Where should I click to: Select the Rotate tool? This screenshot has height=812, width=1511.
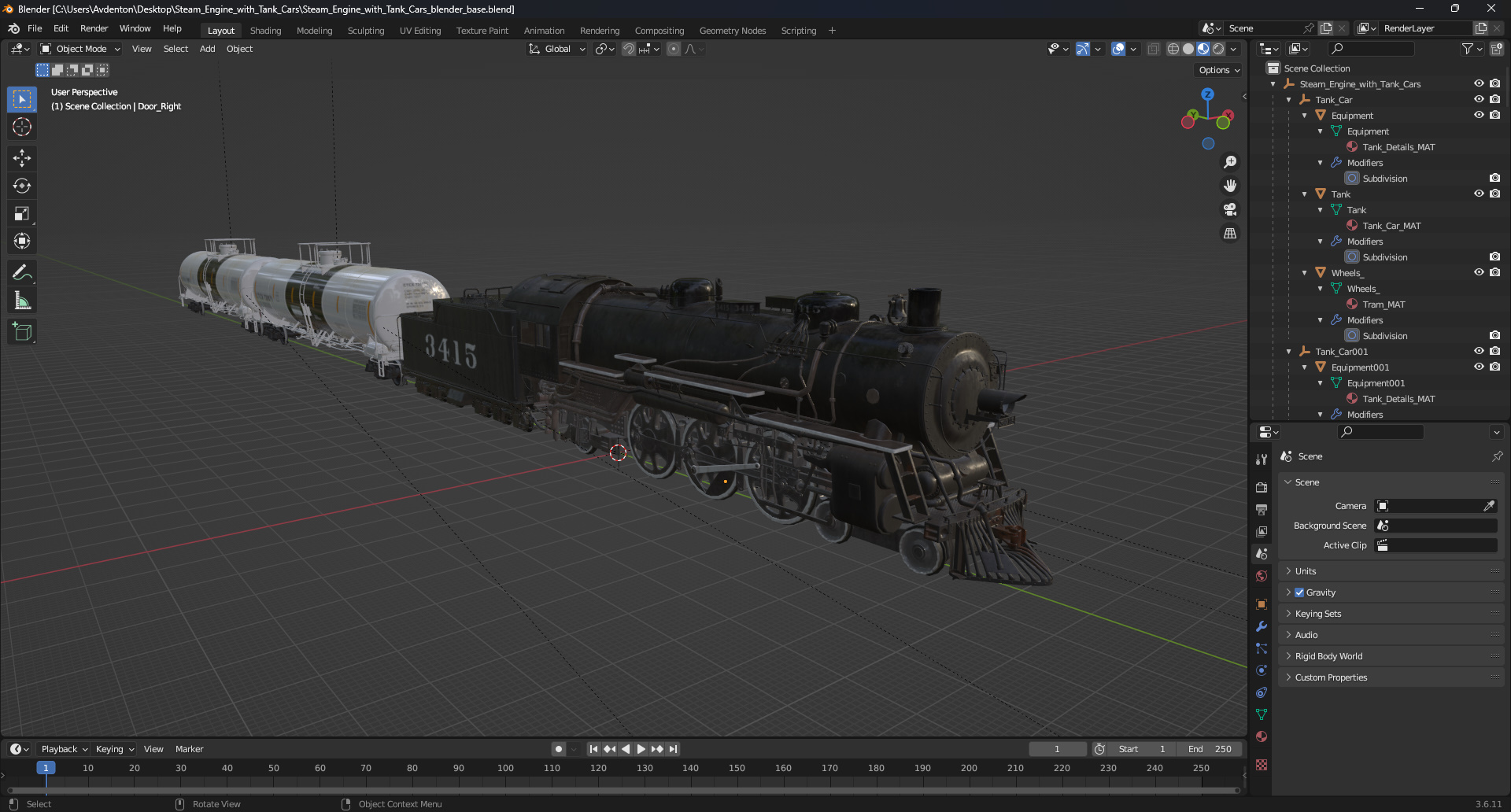pos(22,186)
